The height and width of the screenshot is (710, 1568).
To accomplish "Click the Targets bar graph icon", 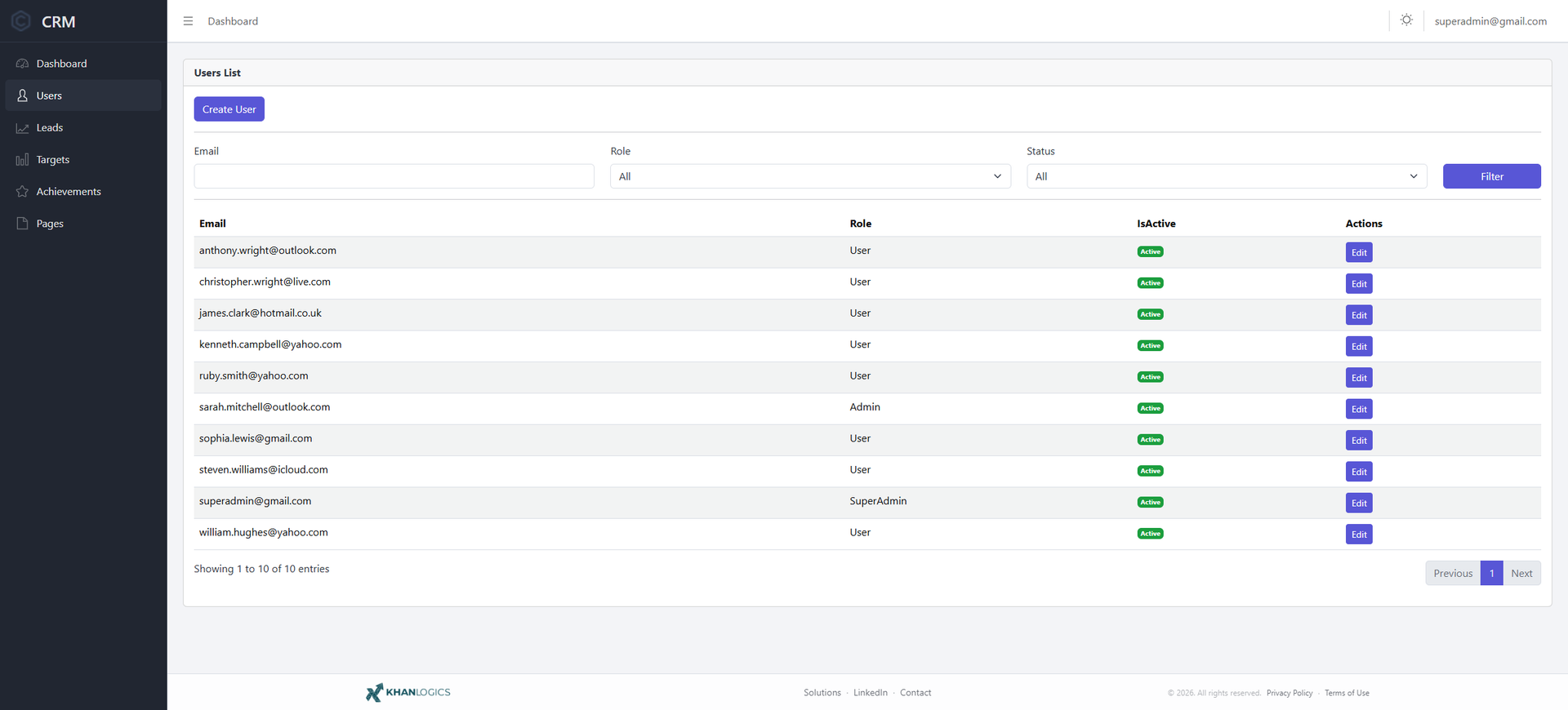I will (x=22, y=160).
